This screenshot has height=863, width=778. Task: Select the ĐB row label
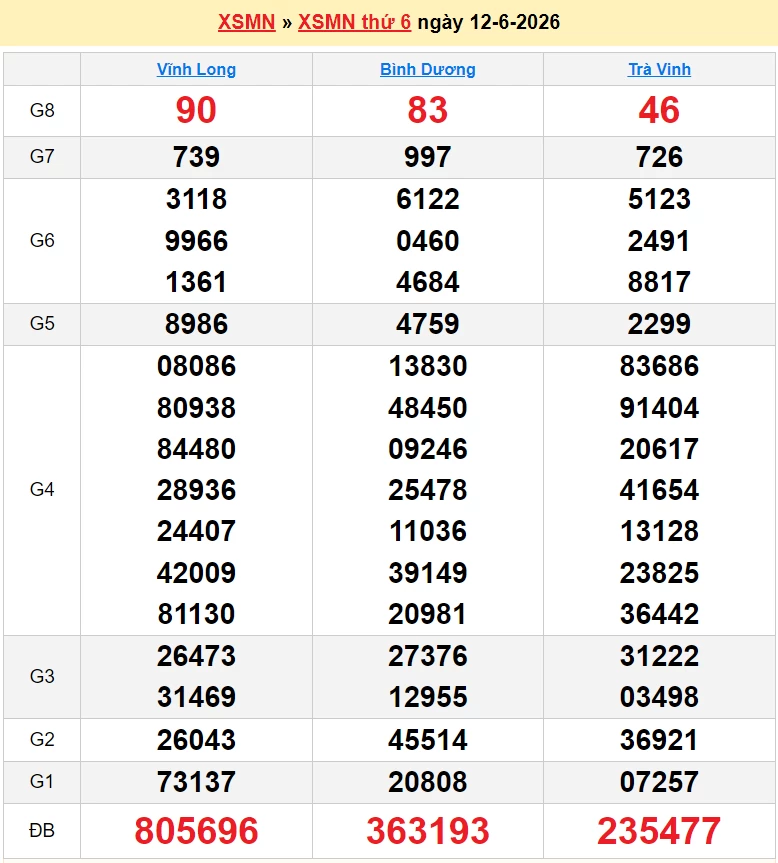coord(42,830)
